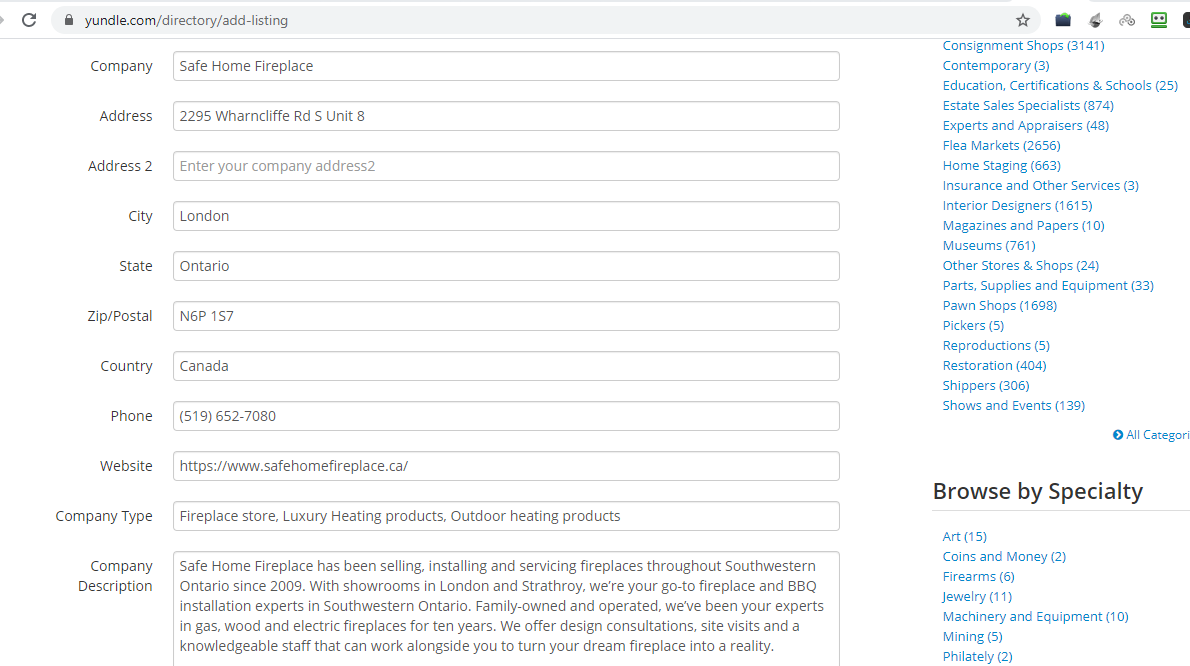1190x666 pixels.
Task: Click the browser reload page icon
Action: (x=29, y=20)
